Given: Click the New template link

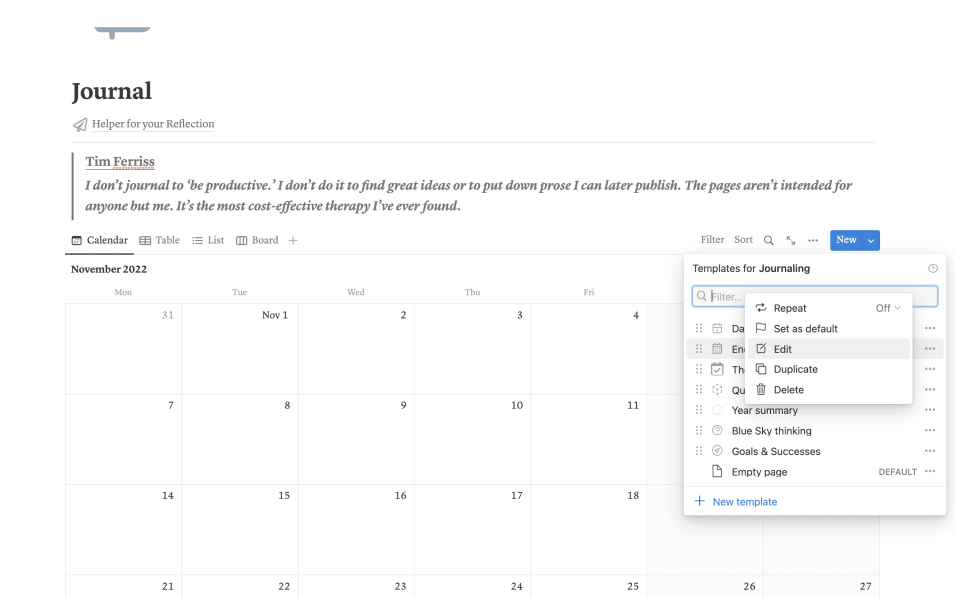Looking at the screenshot, I should [x=744, y=501].
